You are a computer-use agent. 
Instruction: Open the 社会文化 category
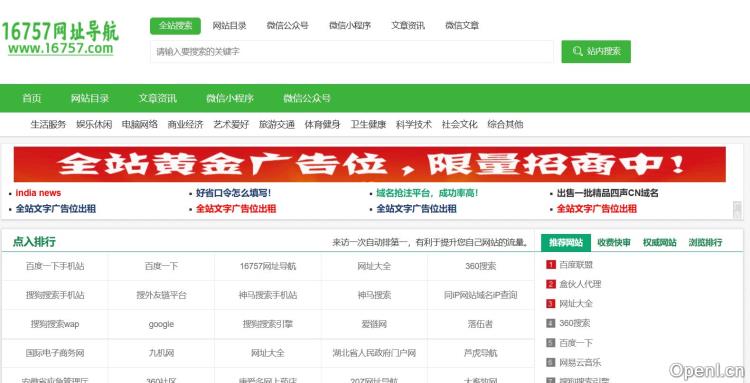(x=460, y=125)
